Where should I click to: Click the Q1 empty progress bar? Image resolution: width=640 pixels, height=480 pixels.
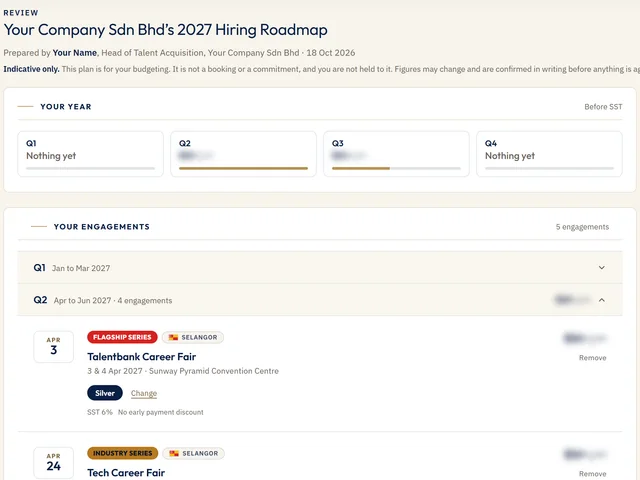pos(90,168)
